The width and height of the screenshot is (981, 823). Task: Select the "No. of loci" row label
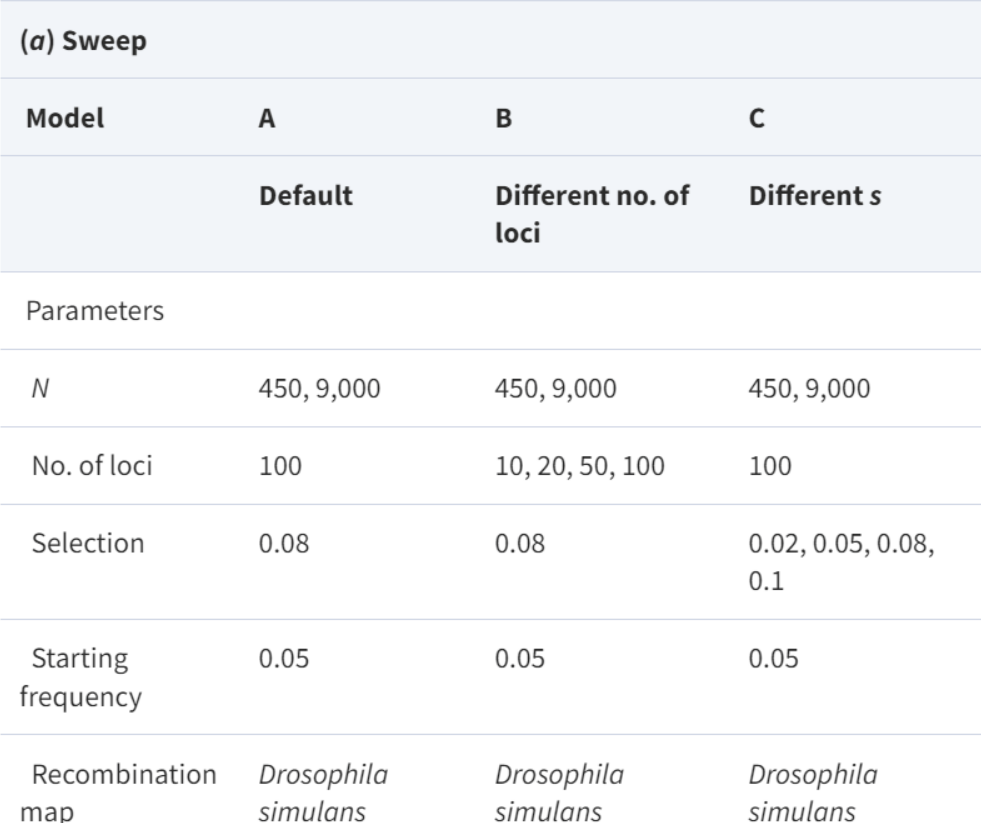pyautogui.click(x=87, y=466)
